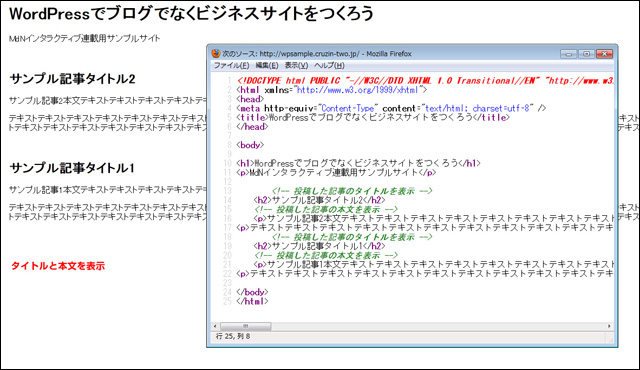Viewport: 640px width, 370px height.
Task: Click the subtitle MdNインタラクティブ連載用サンプルサイト on page
Action: (x=84, y=38)
